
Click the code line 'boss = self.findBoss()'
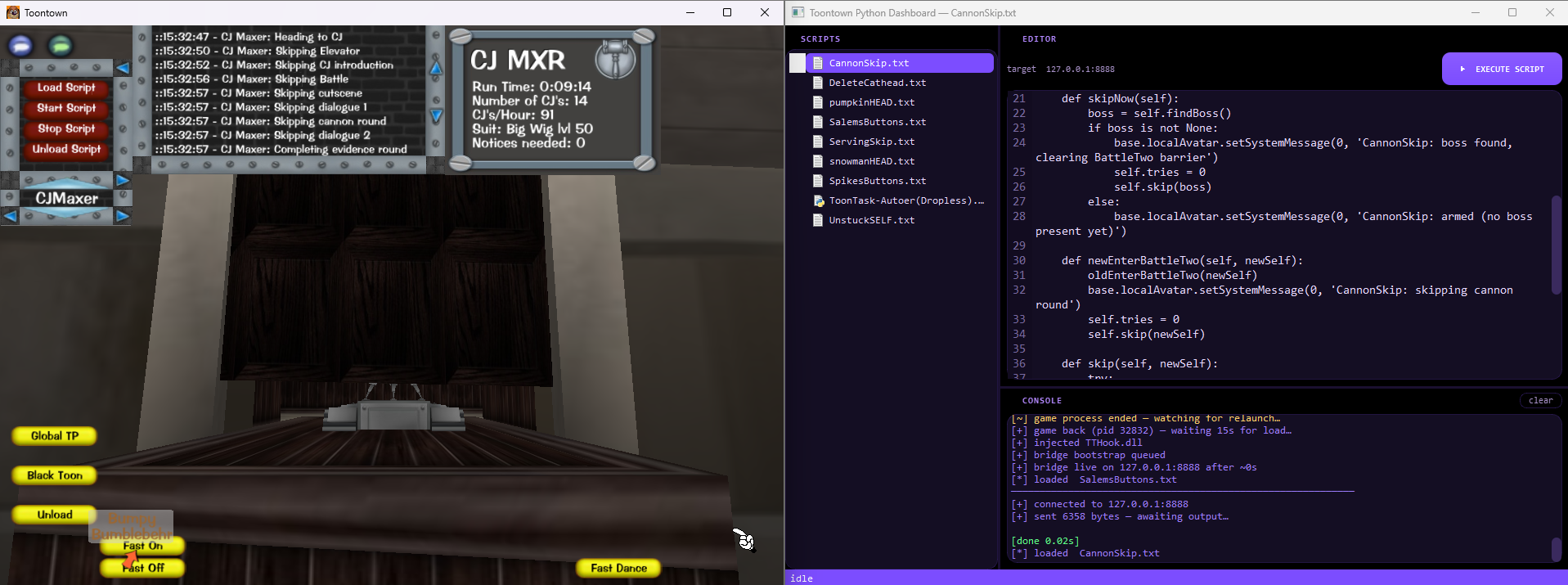click(1159, 113)
